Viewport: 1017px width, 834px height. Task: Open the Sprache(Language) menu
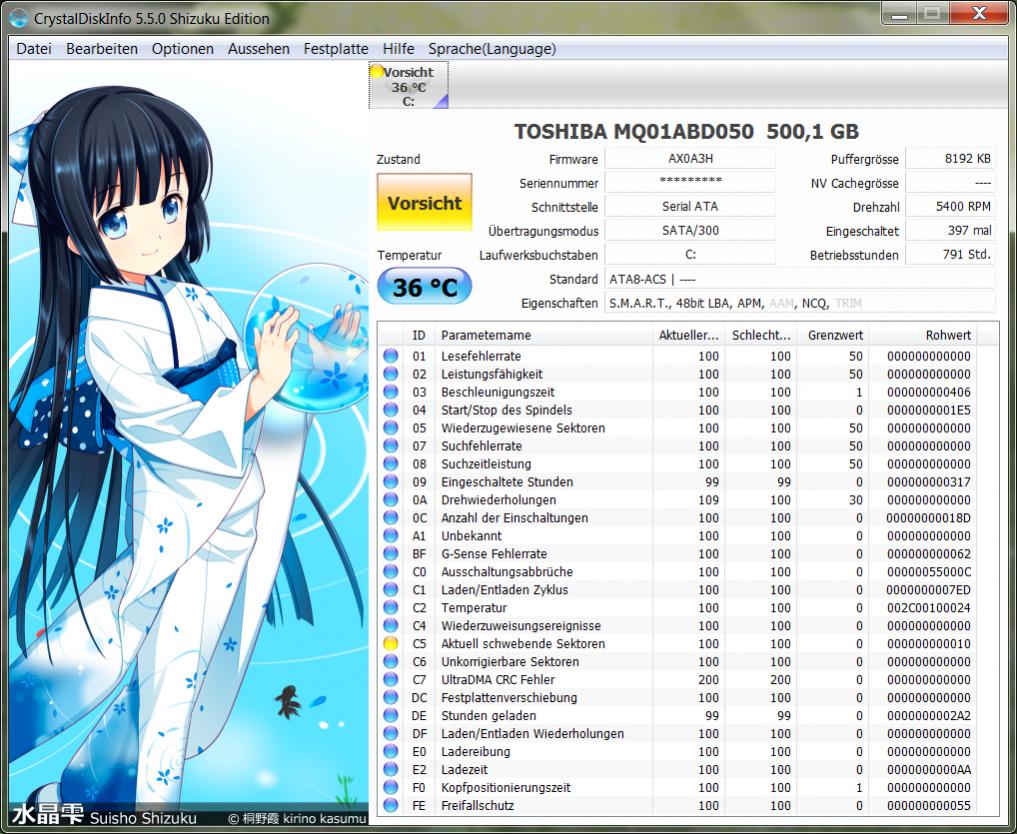[x=492, y=49]
